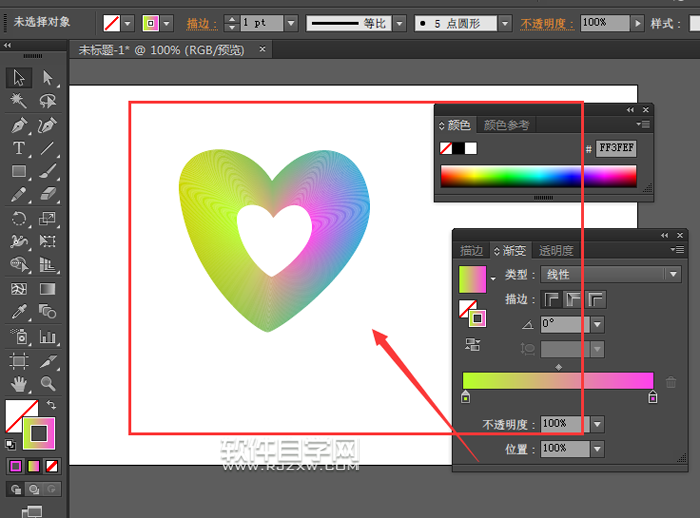Select the Type tool
The height and width of the screenshot is (518, 700).
(19, 148)
